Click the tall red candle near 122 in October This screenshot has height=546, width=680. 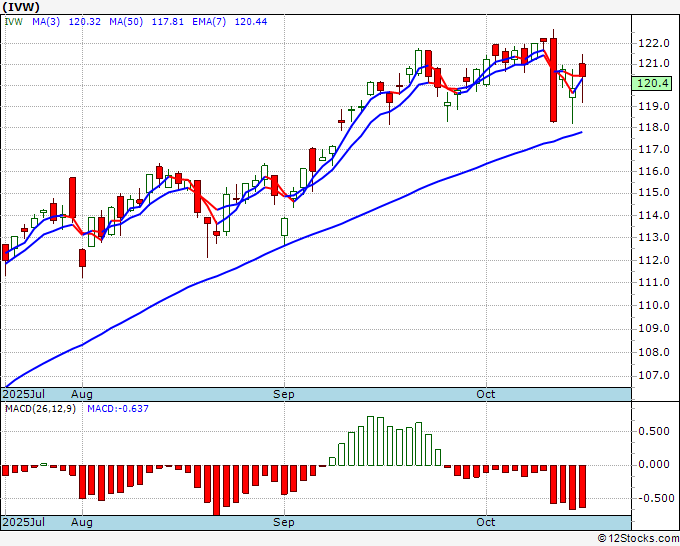(553, 80)
